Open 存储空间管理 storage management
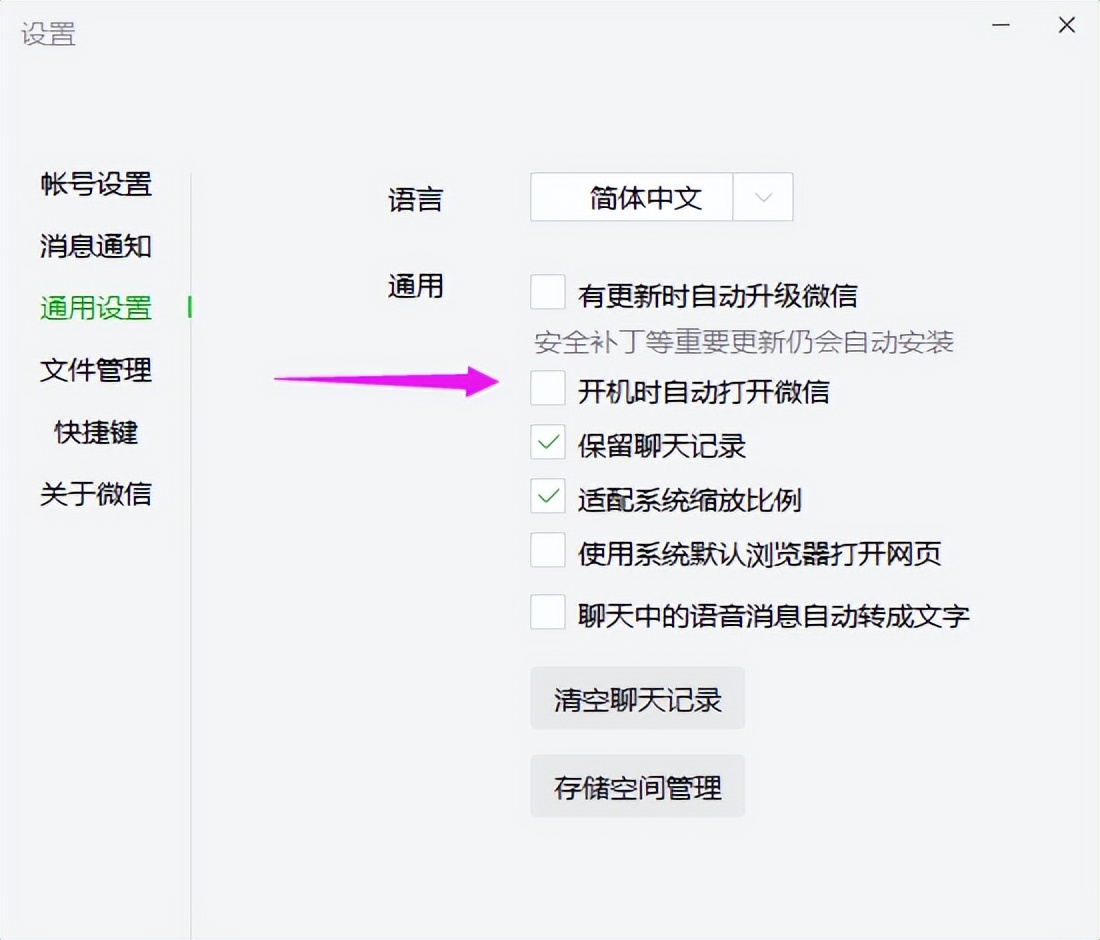1100x940 pixels. [x=637, y=786]
